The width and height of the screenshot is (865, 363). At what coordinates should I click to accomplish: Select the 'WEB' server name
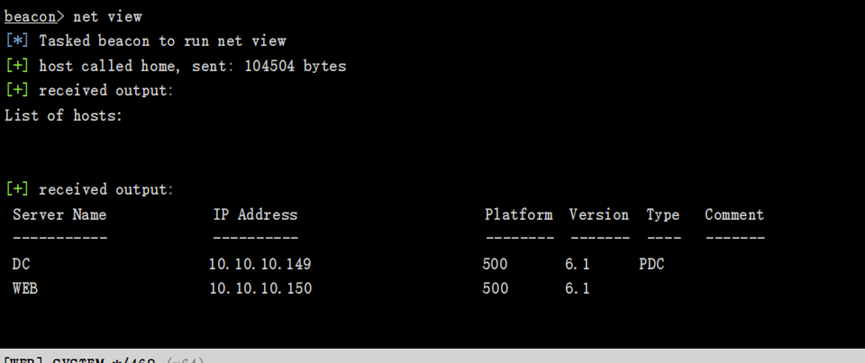tap(25, 288)
